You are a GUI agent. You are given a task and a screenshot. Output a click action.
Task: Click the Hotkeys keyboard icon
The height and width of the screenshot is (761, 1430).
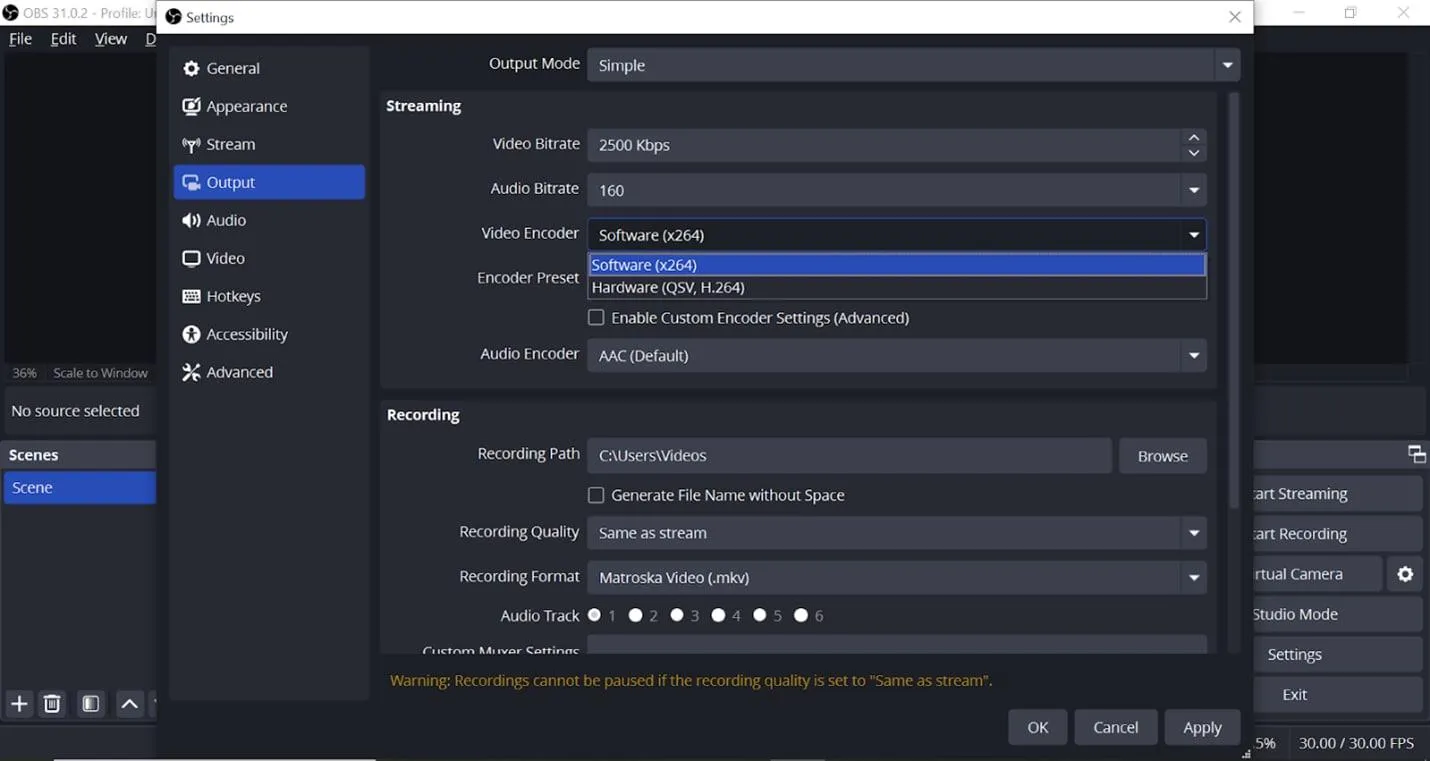pos(191,296)
